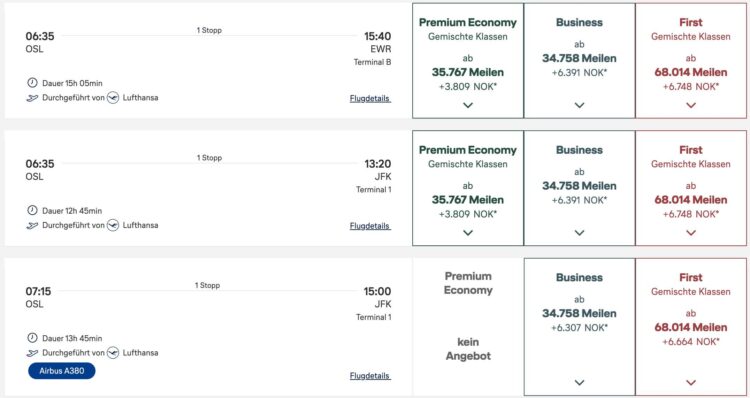Expand Business fare for 13:20 JFK flight
Viewport: 750px width, 398px height.
[579, 233]
